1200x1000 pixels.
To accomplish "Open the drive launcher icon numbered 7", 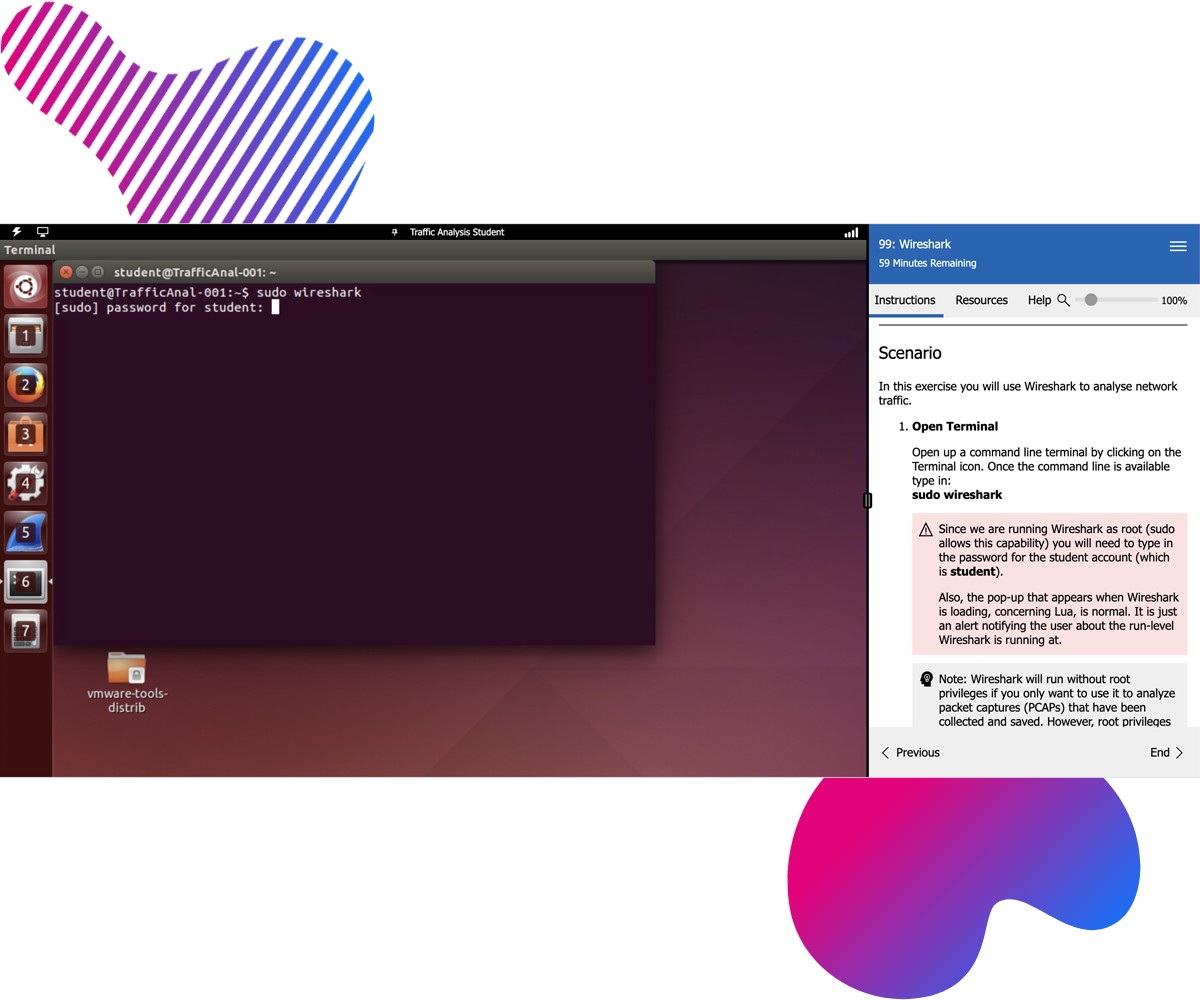I will click(x=26, y=631).
